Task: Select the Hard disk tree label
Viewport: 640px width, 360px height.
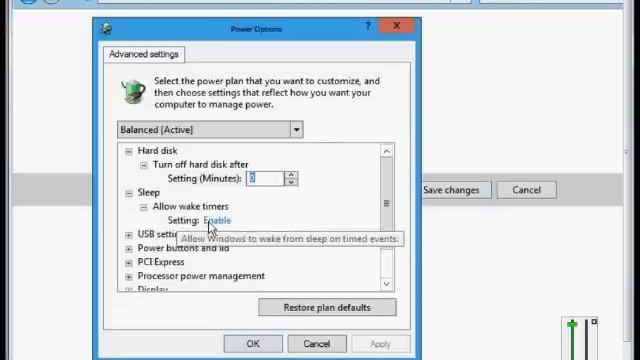Action: 157,151
